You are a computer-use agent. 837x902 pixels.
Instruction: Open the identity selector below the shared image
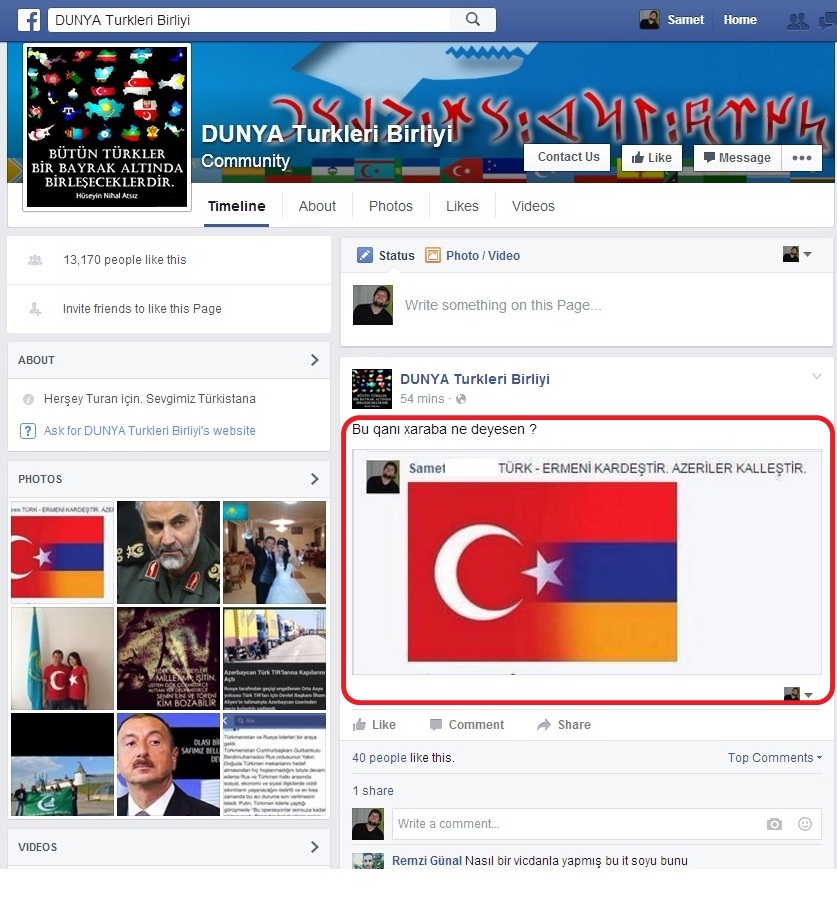coord(798,694)
